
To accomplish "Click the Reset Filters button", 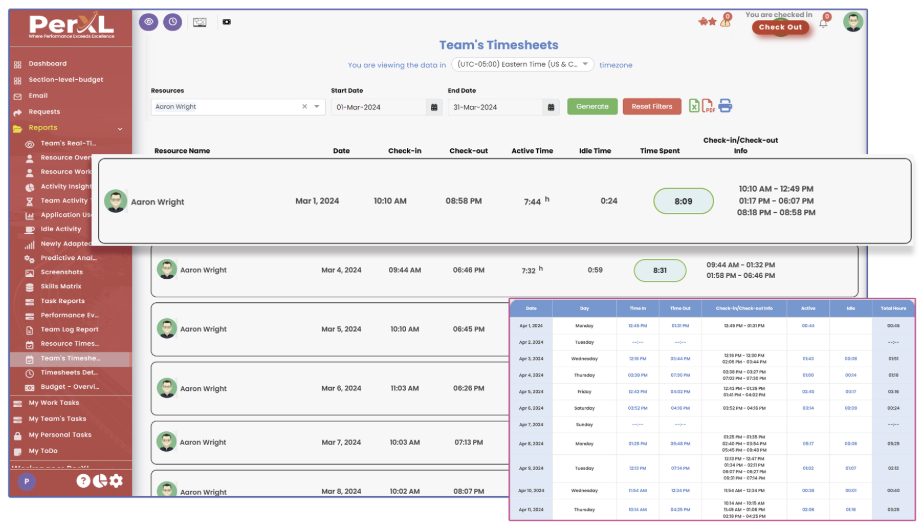I will (x=651, y=107).
